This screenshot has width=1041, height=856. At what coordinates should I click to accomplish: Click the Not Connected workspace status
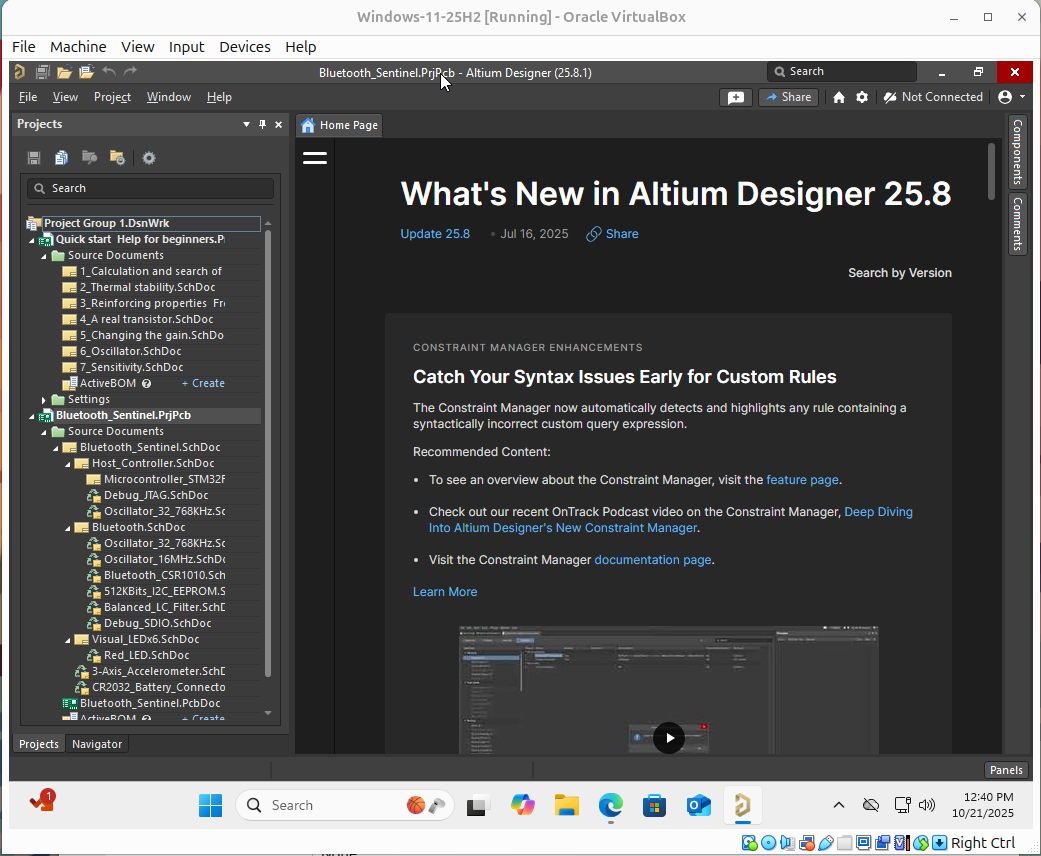[932, 97]
